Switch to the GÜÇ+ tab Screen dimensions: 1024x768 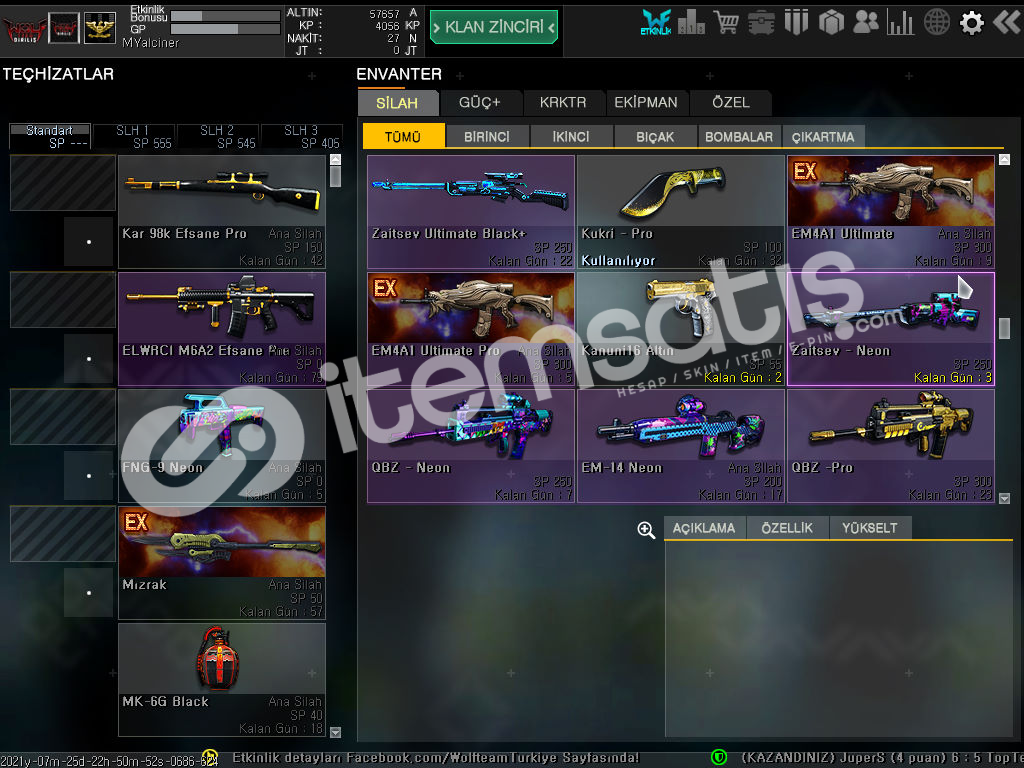point(480,103)
